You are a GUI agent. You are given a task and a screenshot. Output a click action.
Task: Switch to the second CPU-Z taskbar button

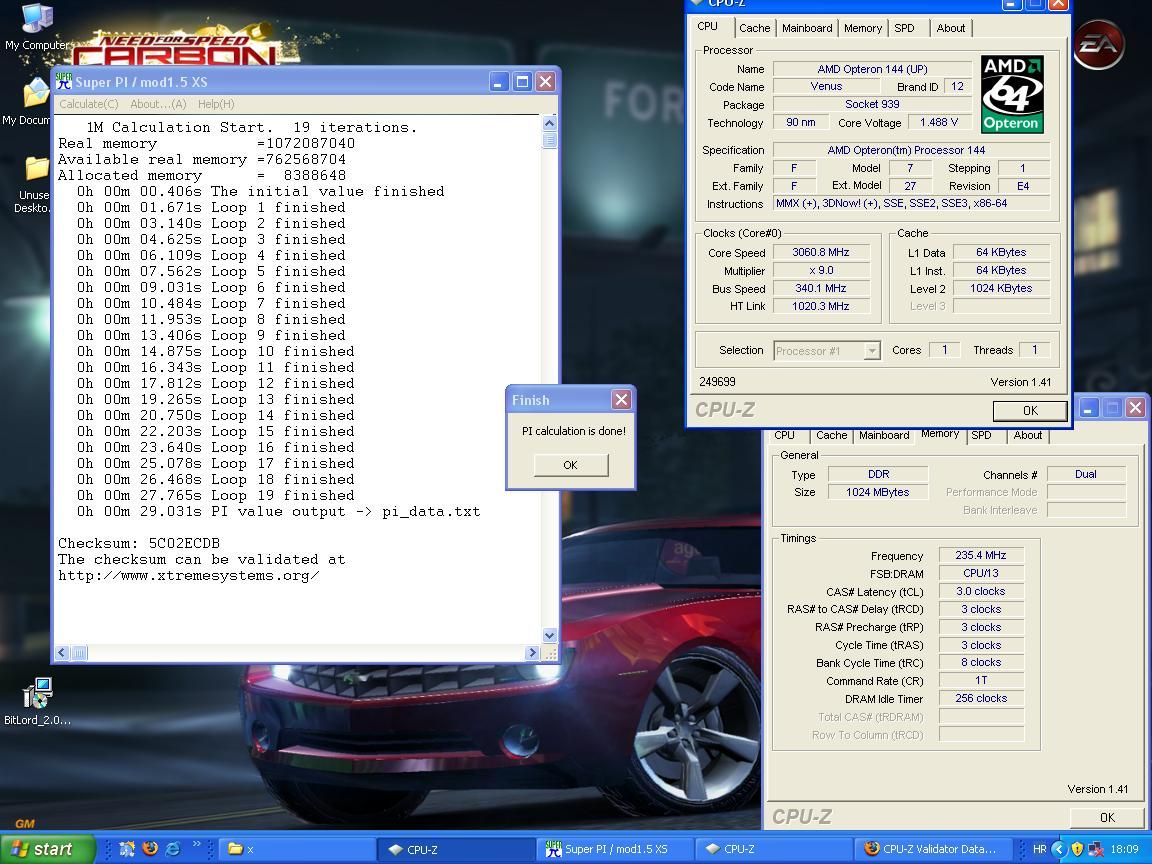point(773,849)
